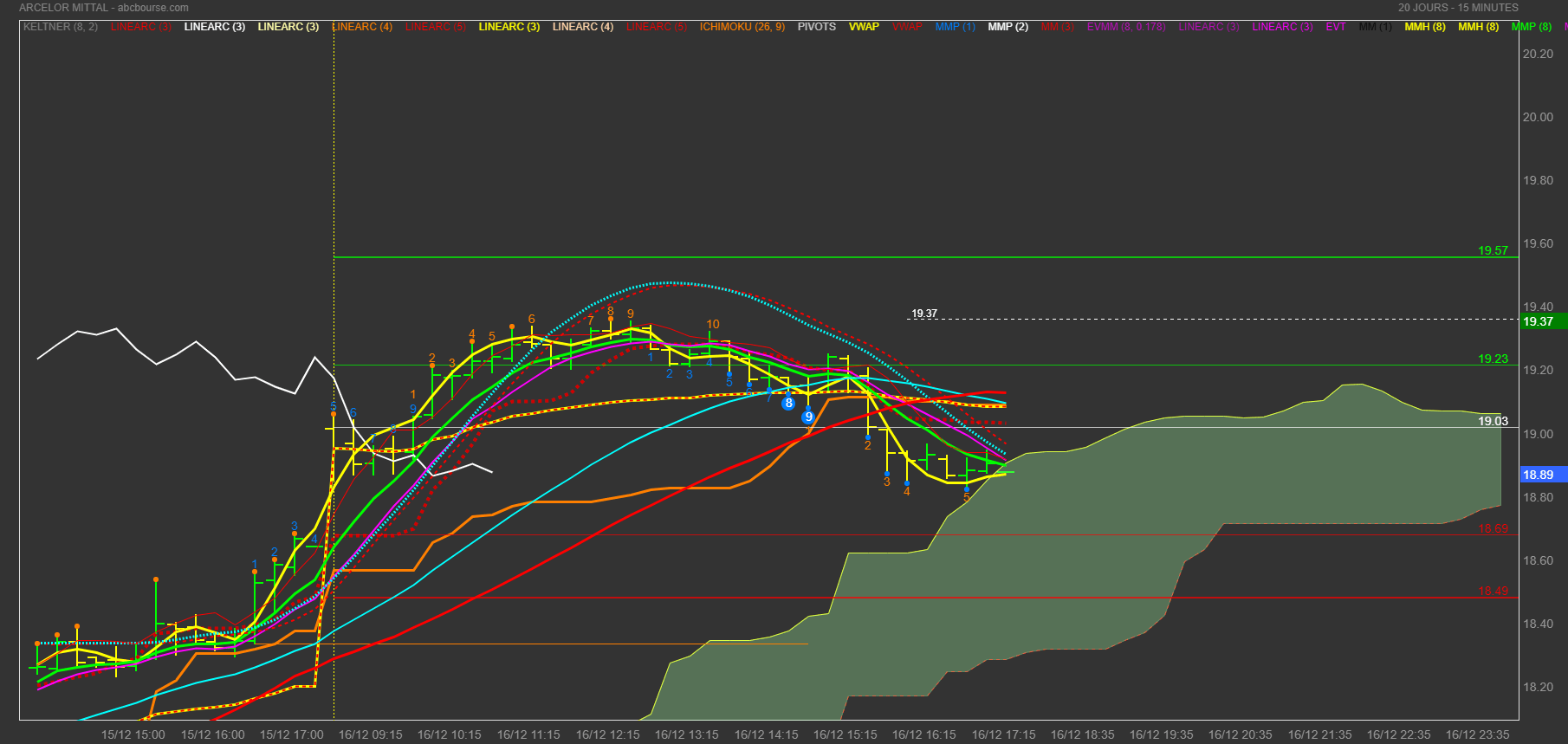Click the blue circled 9 count marker

point(808,417)
